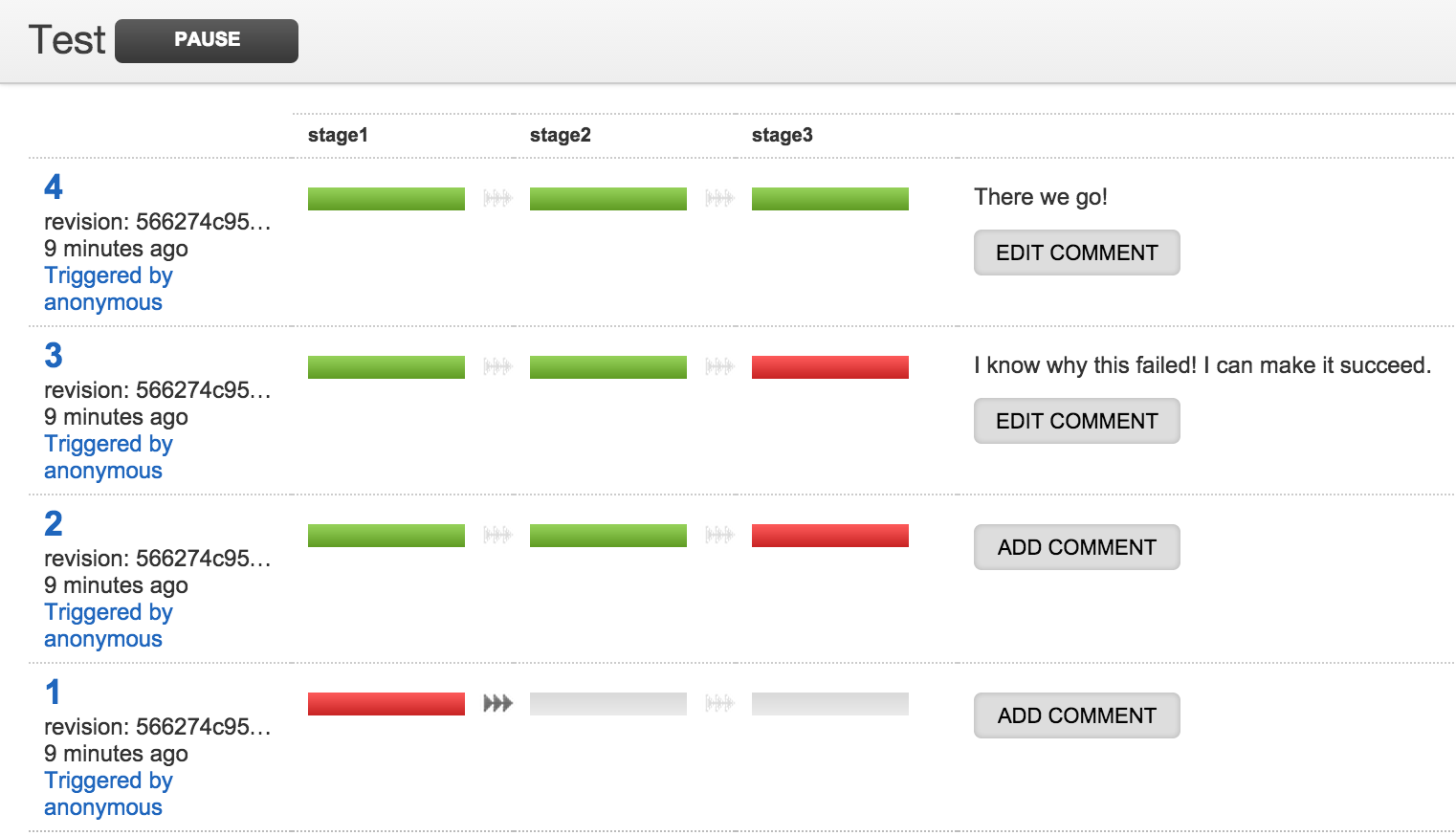Click trigger arrows between stage2 and stage3 in pipeline 1
The width and height of the screenshot is (1456, 836).
719,704
